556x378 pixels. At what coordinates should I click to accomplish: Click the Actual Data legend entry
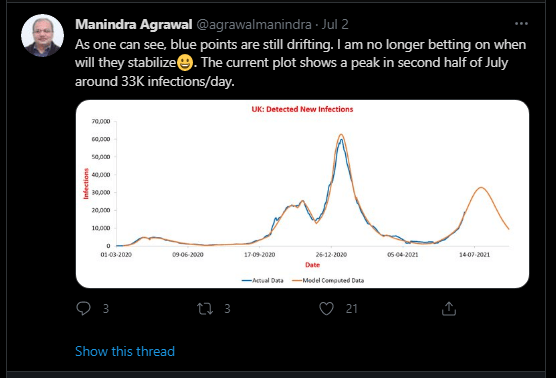click(x=263, y=280)
